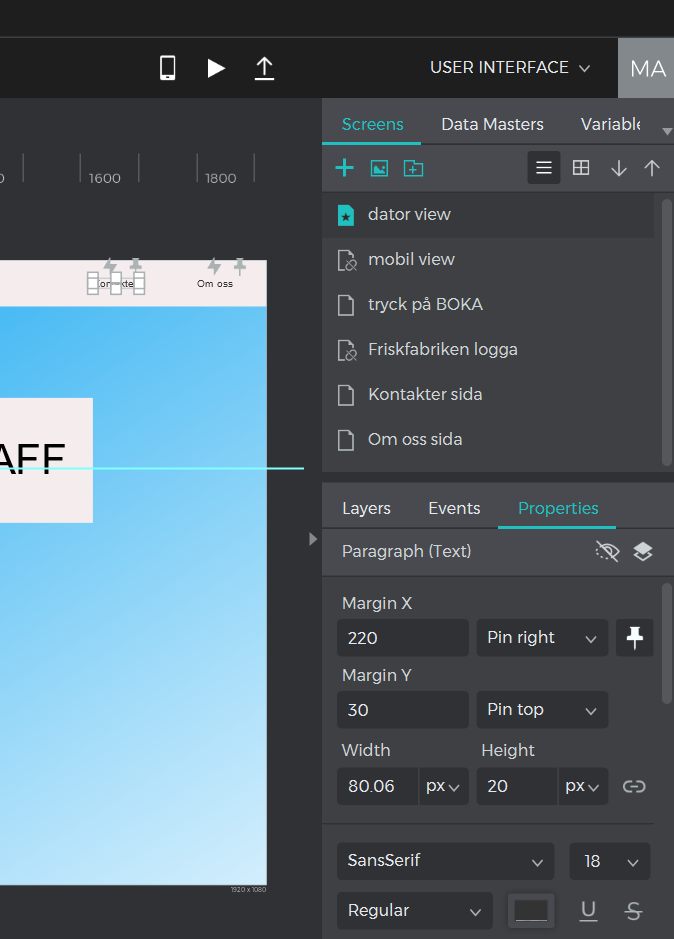This screenshot has width=674, height=939.
Task: Open mobile device preview icon
Action: tap(168, 68)
